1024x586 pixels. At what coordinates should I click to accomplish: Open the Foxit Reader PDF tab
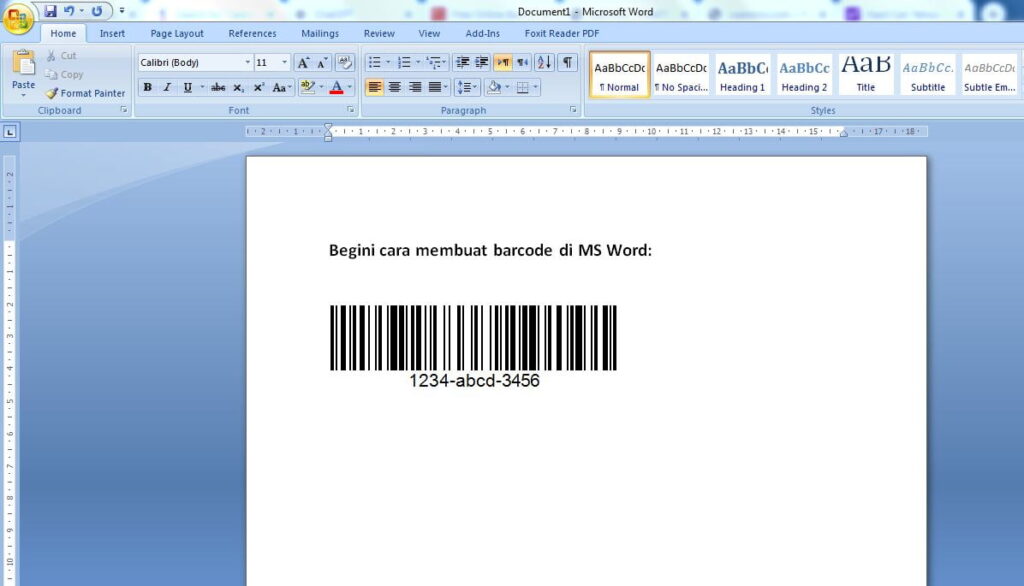[562, 33]
